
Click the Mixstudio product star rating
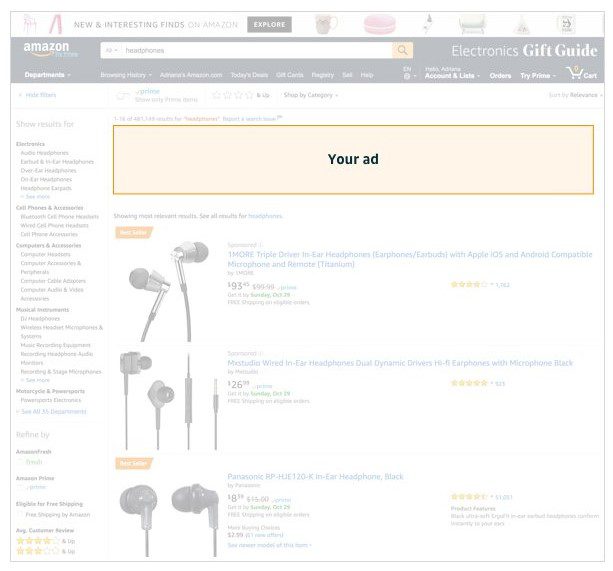click(x=469, y=383)
